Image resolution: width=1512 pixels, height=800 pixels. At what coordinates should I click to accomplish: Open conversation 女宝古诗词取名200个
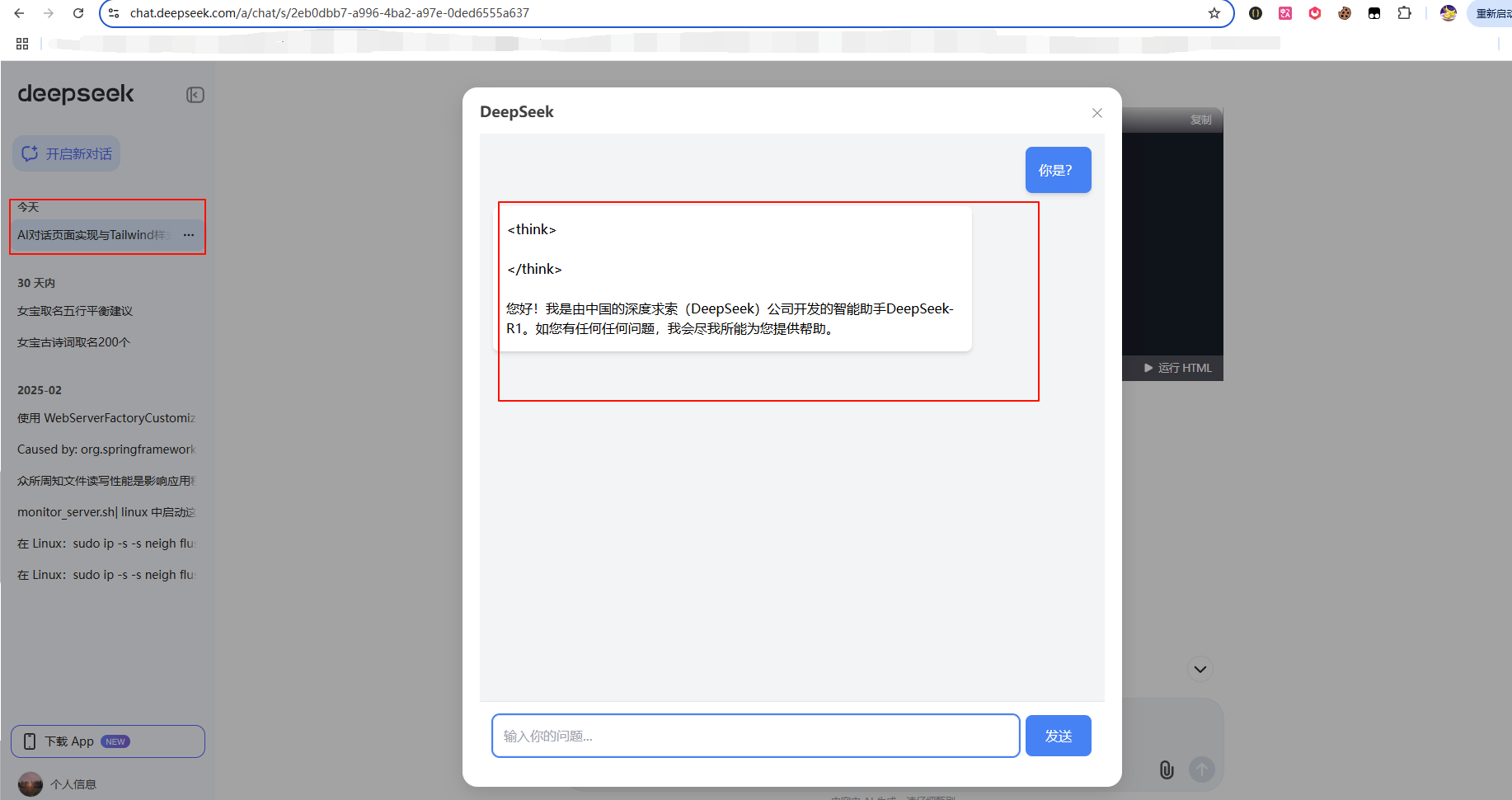[74, 342]
